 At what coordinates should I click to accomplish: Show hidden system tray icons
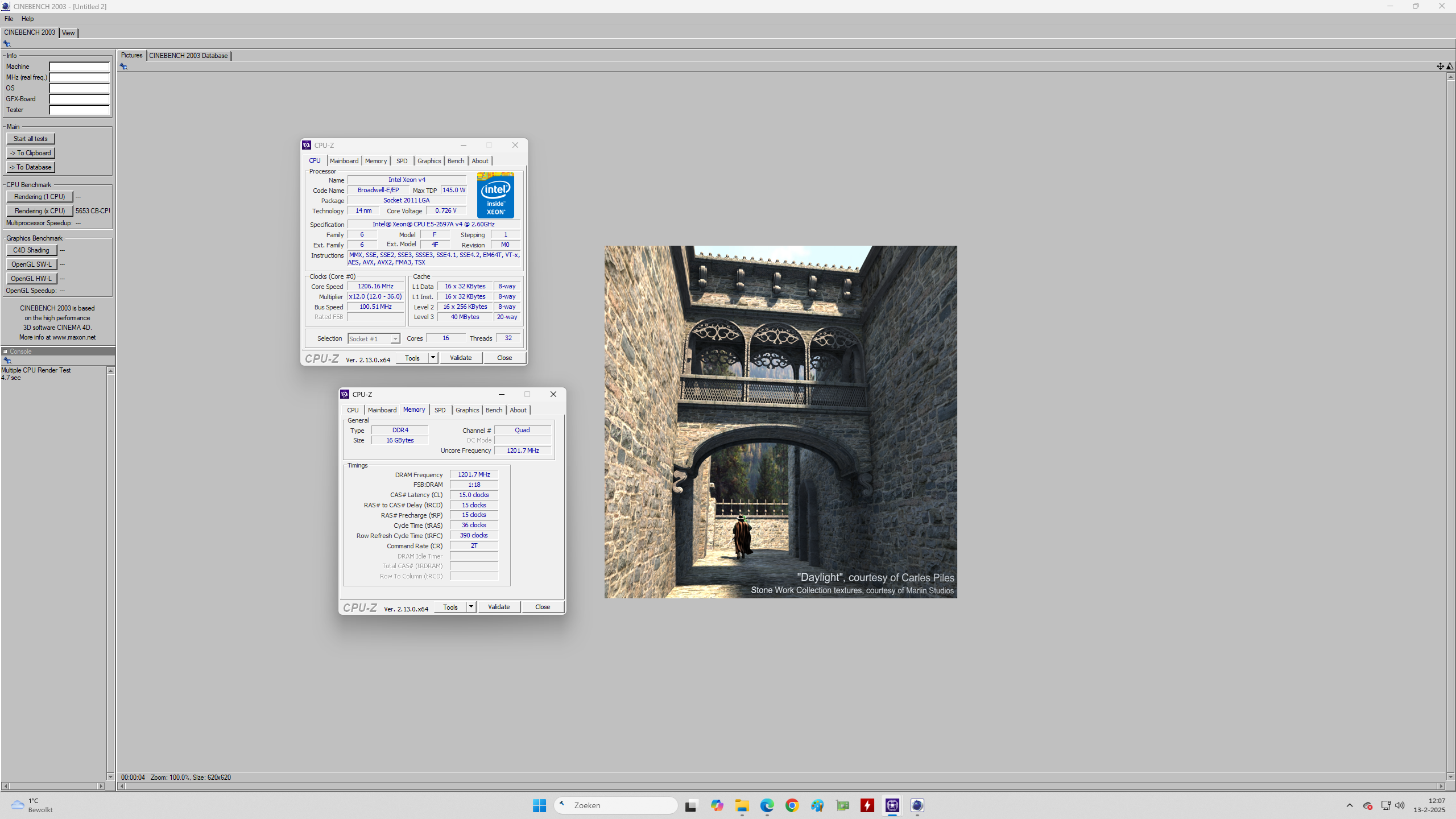tap(1350, 805)
